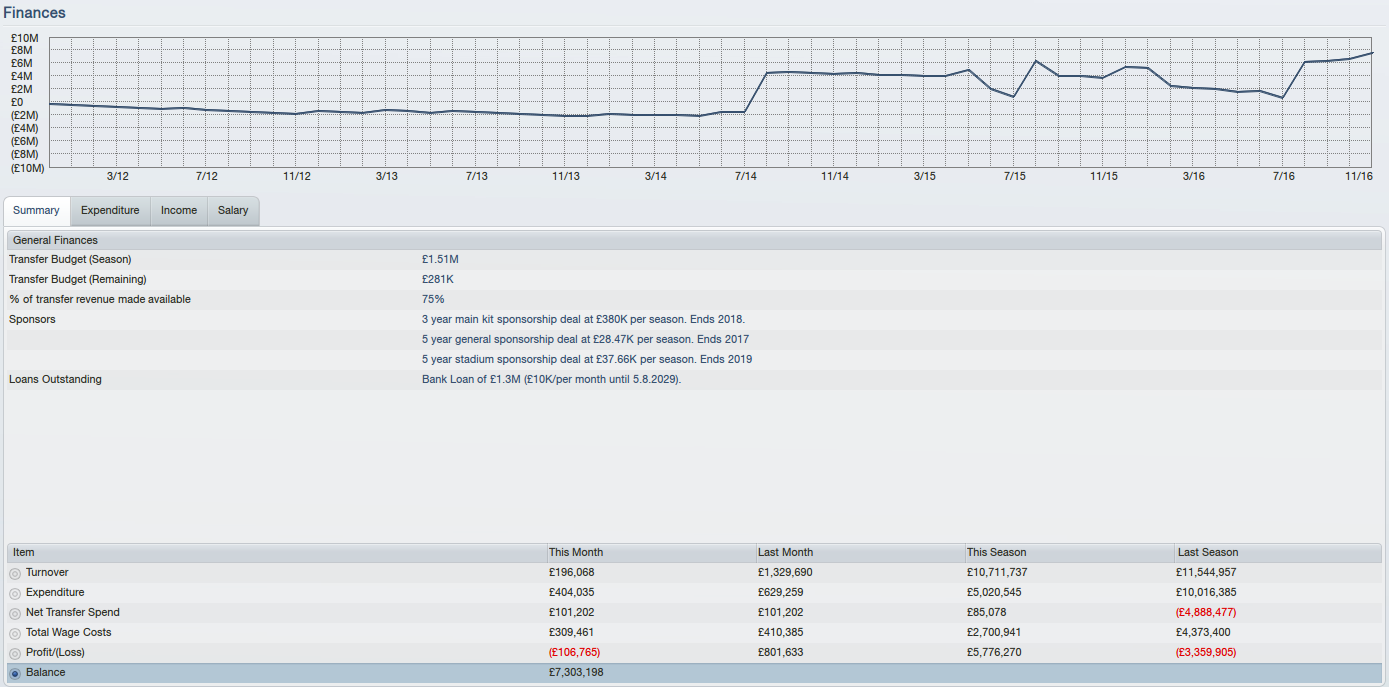This screenshot has width=1389, height=687.
Task: Pick the Profit/(Loss) radio button
Action: coord(15,653)
